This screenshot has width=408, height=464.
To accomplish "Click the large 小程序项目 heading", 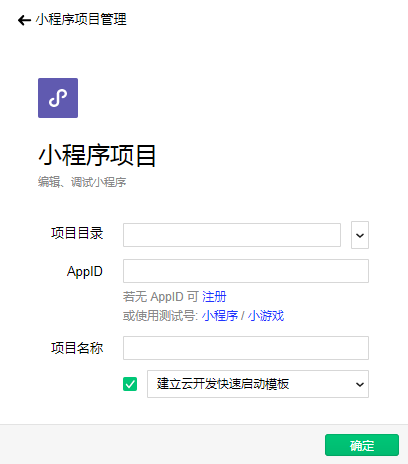I will coord(97,155).
